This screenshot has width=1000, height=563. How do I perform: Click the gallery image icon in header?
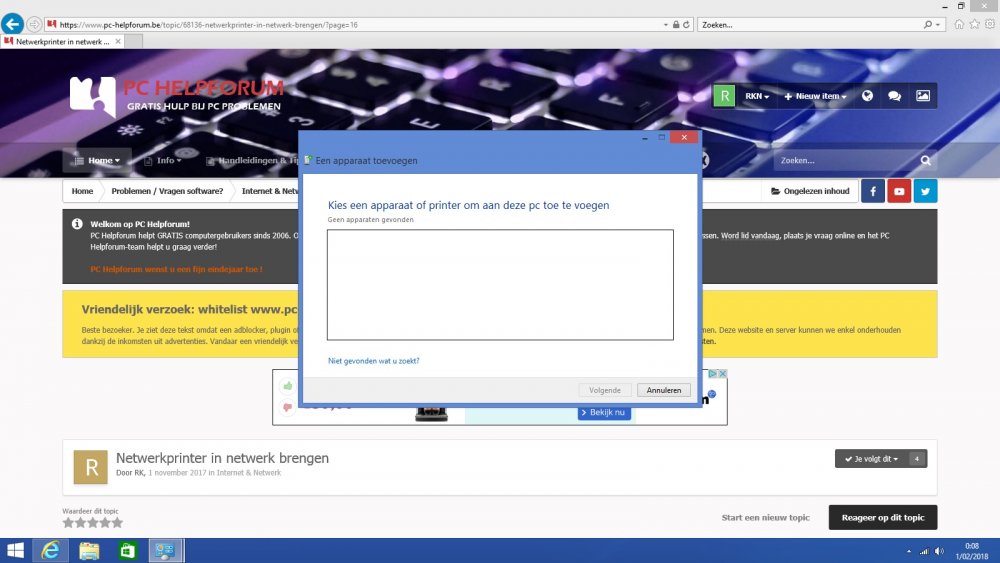tap(923, 96)
